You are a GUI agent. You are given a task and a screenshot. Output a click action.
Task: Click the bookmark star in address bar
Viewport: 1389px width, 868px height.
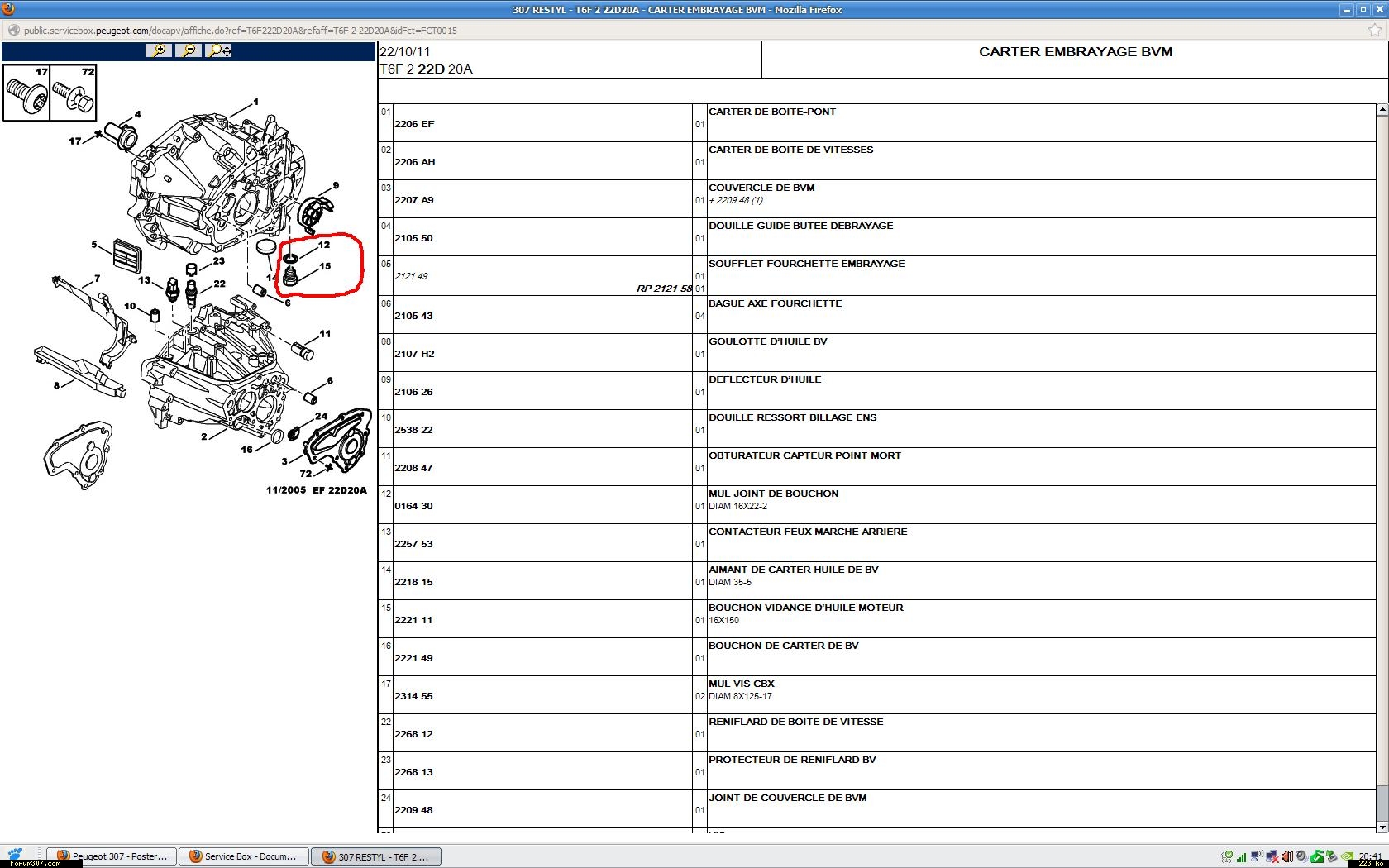click(x=1374, y=31)
